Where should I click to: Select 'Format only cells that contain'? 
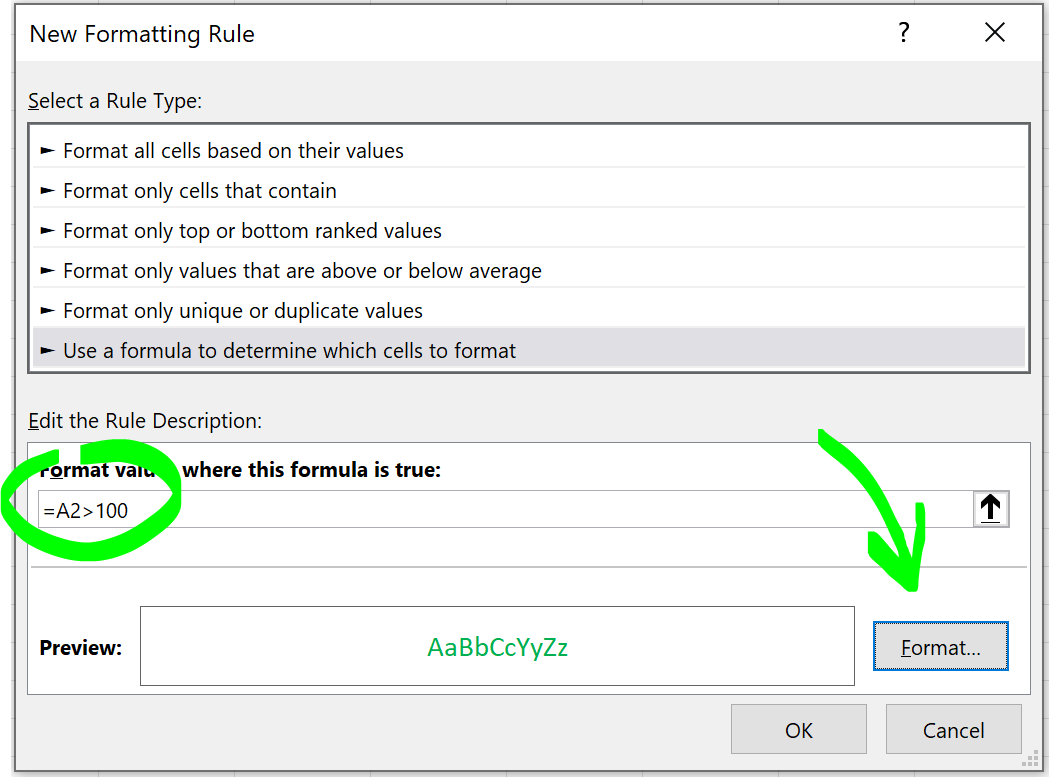pos(199,190)
